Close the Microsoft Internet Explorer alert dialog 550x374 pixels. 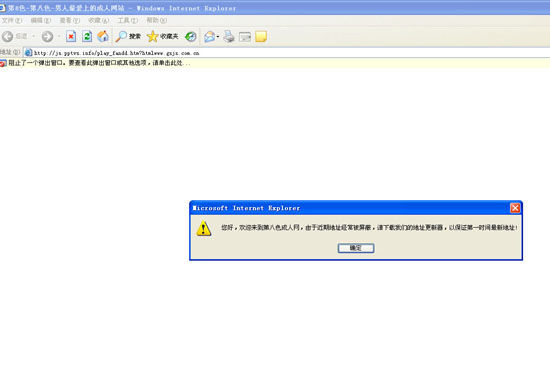pos(515,208)
